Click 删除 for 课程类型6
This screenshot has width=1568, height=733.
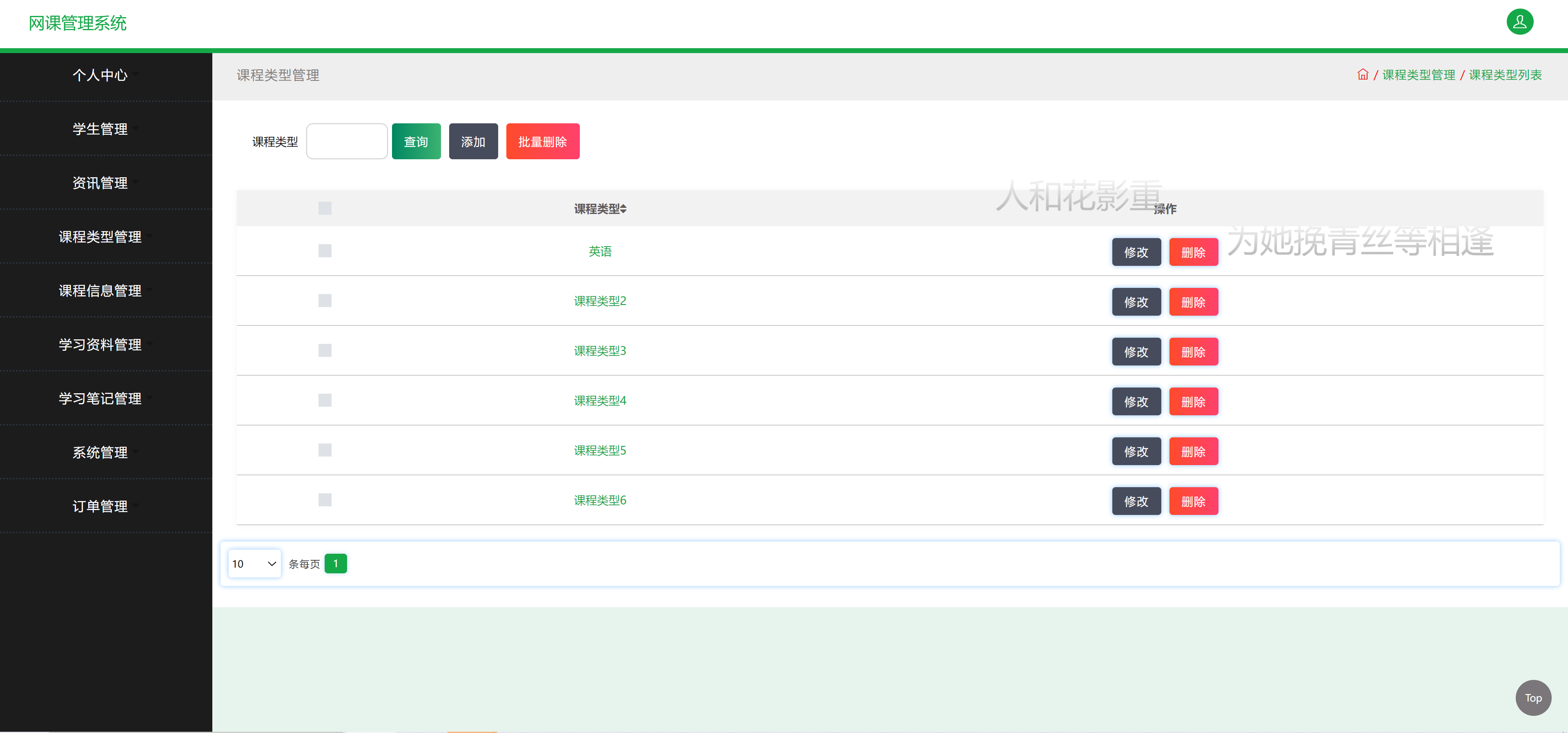(1194, 500)
